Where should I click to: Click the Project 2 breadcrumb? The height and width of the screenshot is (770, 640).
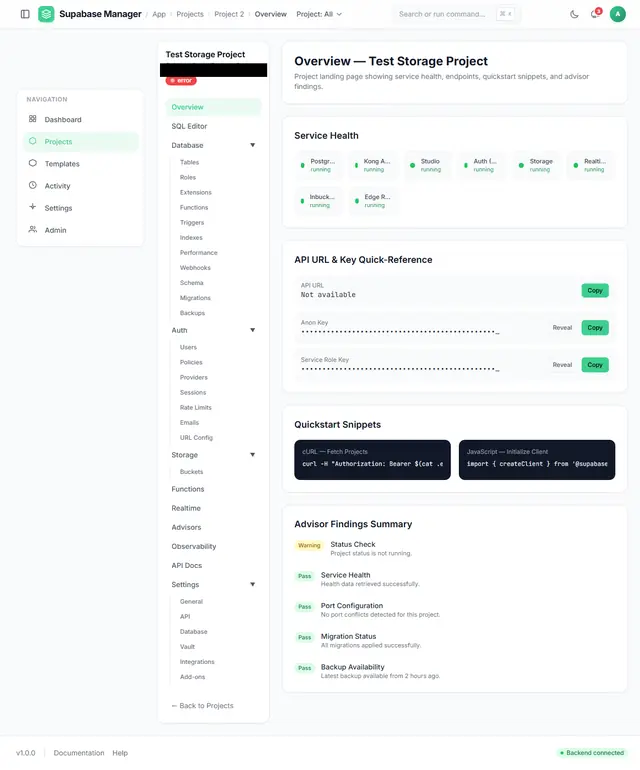pyautogui.click(x=229, y=14)
